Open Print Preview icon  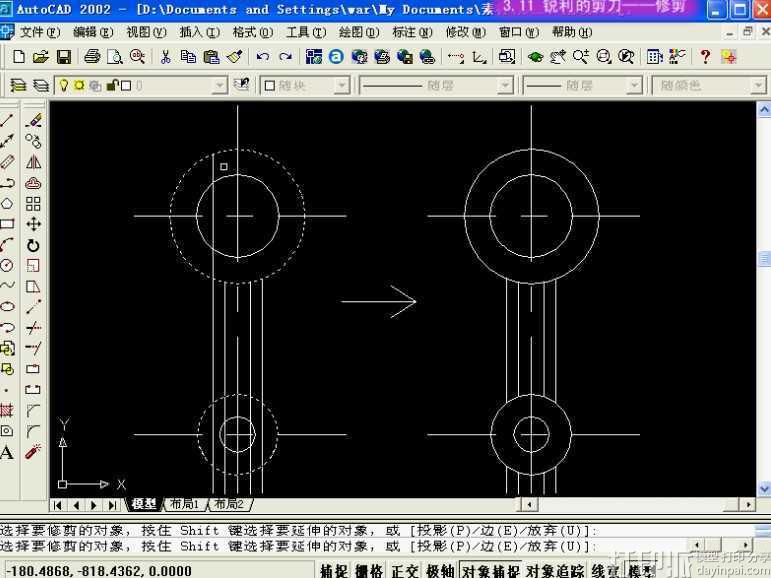point(115,57)
